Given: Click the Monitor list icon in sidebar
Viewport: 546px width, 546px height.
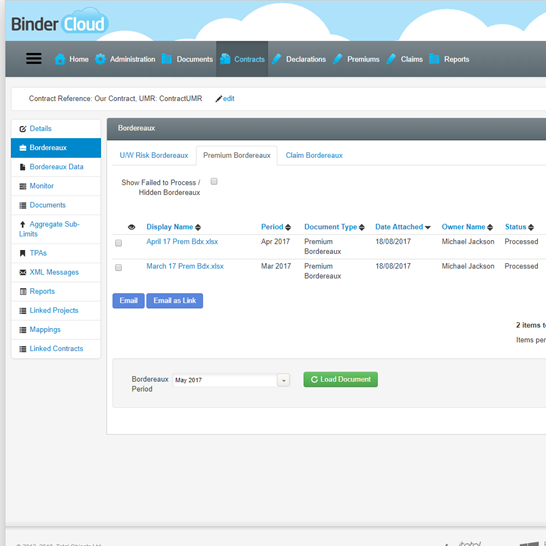Looking at the screenshot, I should click(x=23, y=186).
